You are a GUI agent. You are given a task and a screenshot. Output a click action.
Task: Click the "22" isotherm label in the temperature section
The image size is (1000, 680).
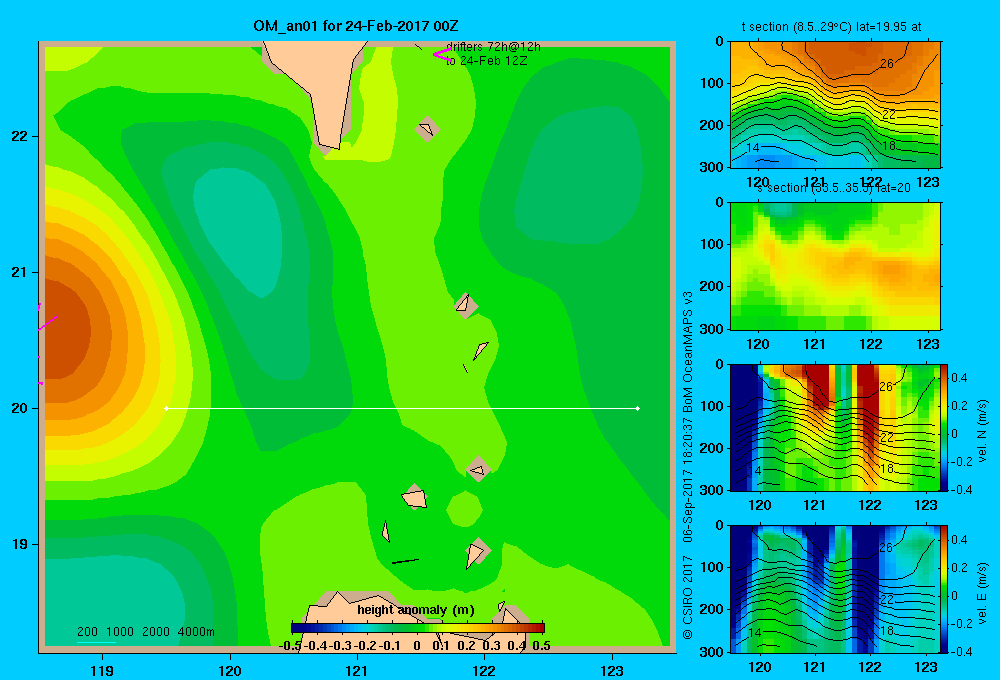click(x=888, y=115)
